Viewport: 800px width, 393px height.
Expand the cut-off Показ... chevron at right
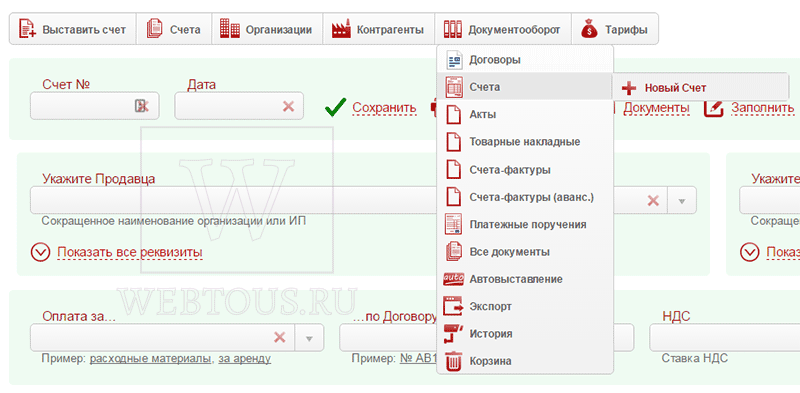[749, 252]
